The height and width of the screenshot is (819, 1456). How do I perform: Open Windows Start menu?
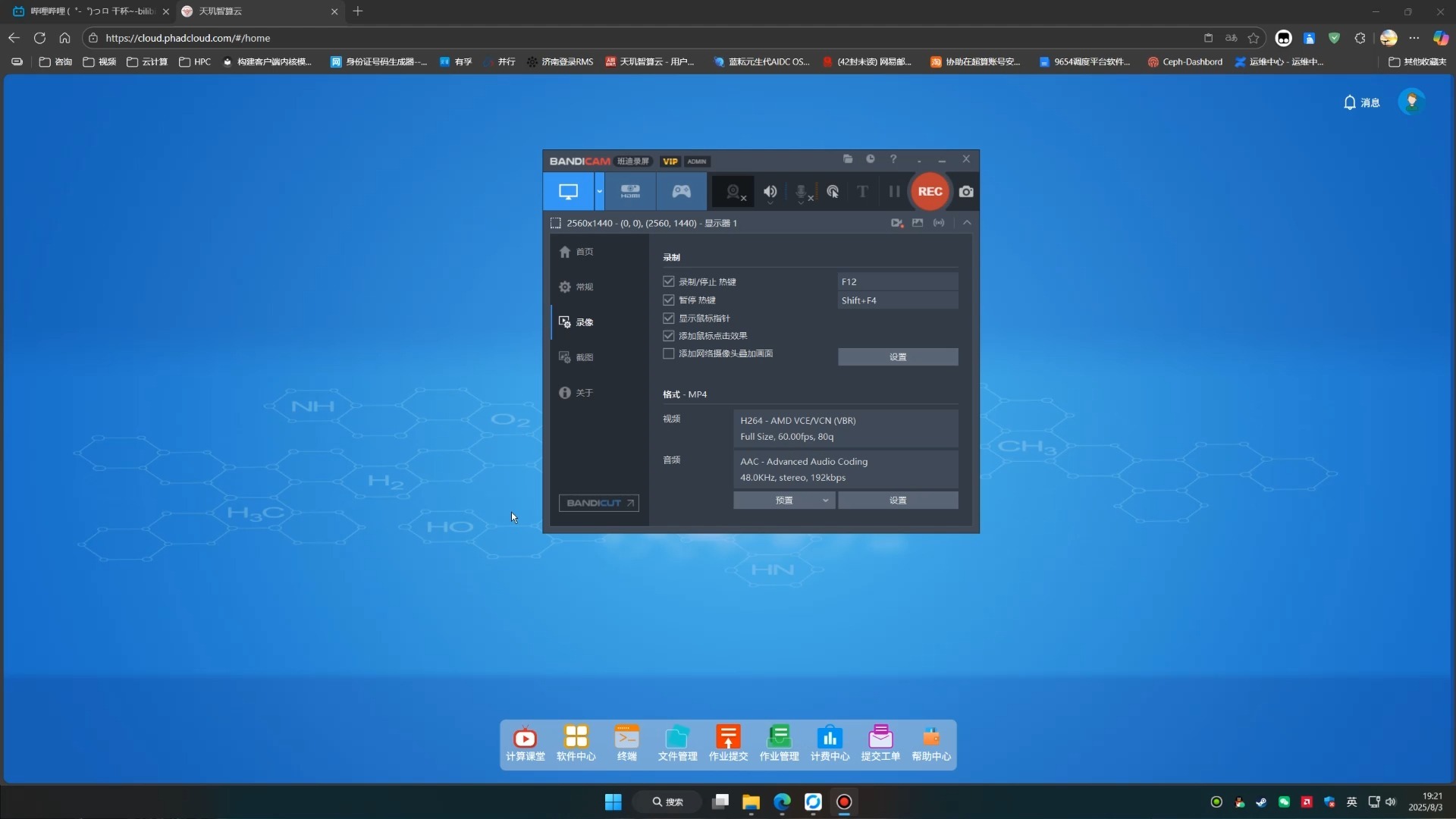point(613,802)
